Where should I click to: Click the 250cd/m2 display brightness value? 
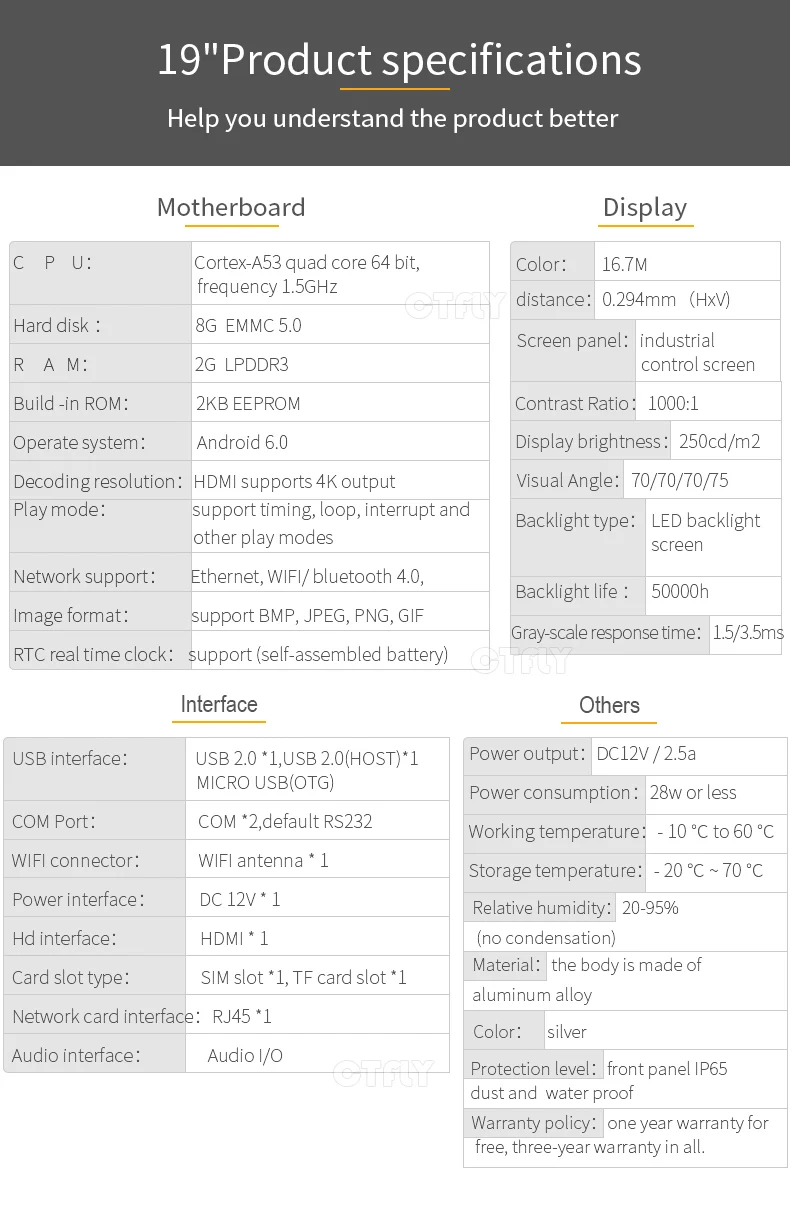tap(720, 441)
